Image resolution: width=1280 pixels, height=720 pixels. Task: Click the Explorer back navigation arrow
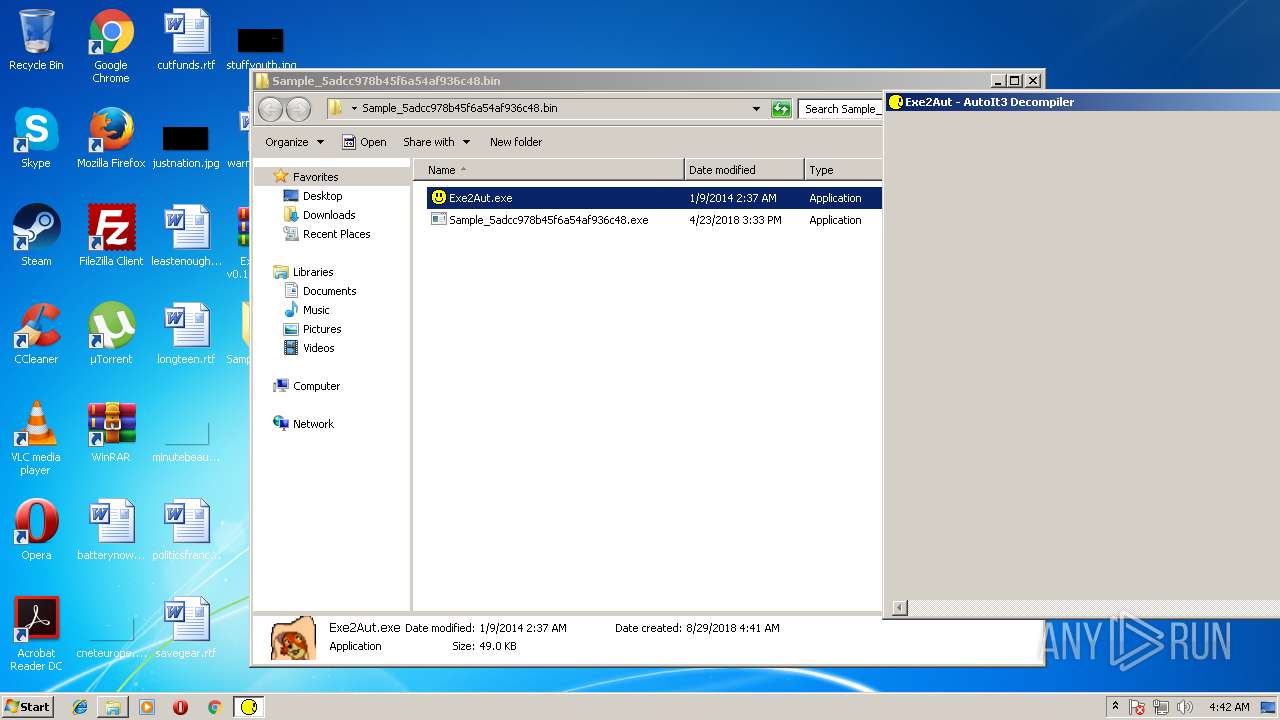270,109
